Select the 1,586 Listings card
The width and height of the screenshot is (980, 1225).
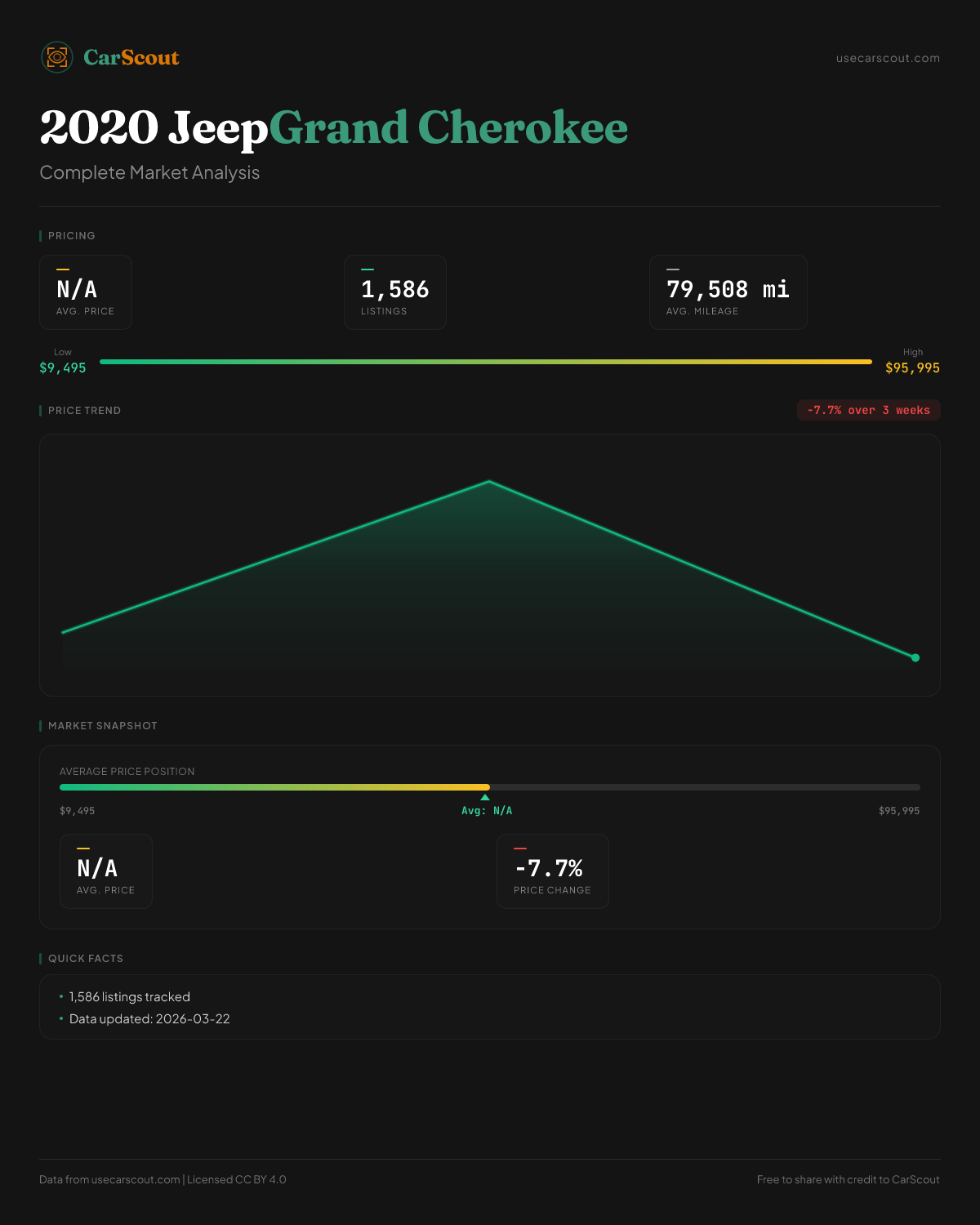[x=395, y=292]
